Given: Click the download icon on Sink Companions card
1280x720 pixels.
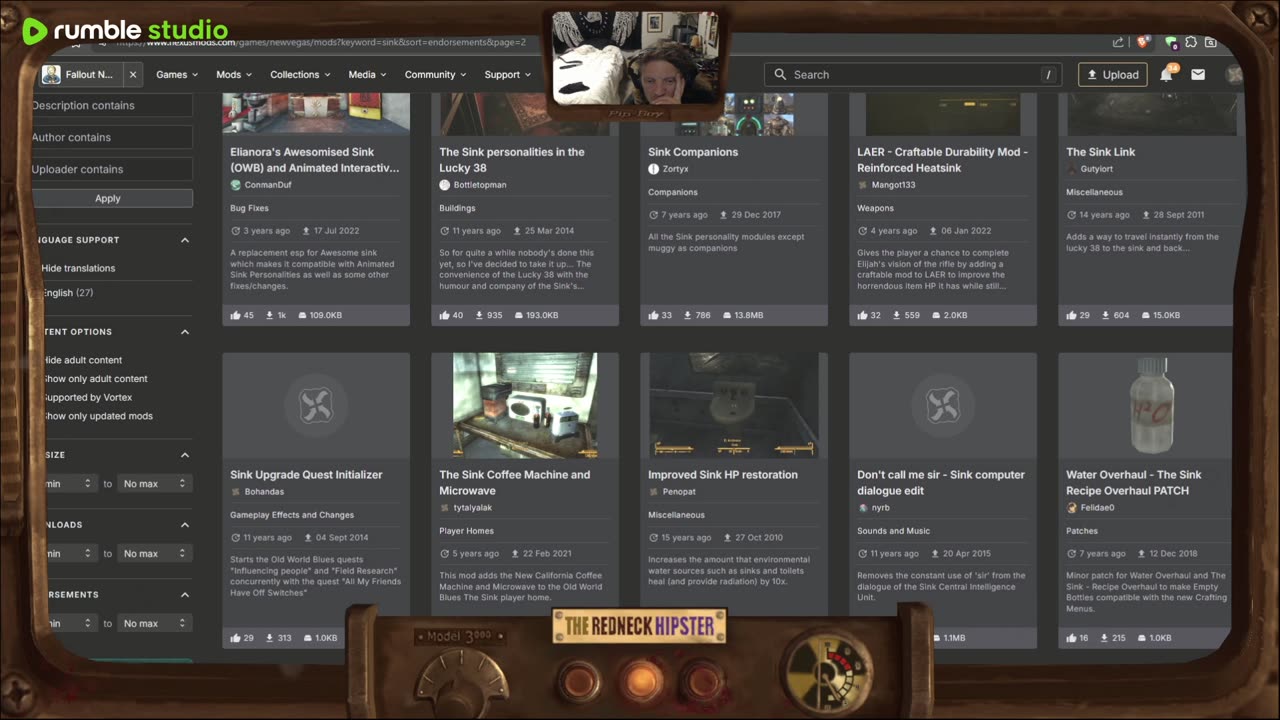Looking at the screenshot, I should point(688,315).
